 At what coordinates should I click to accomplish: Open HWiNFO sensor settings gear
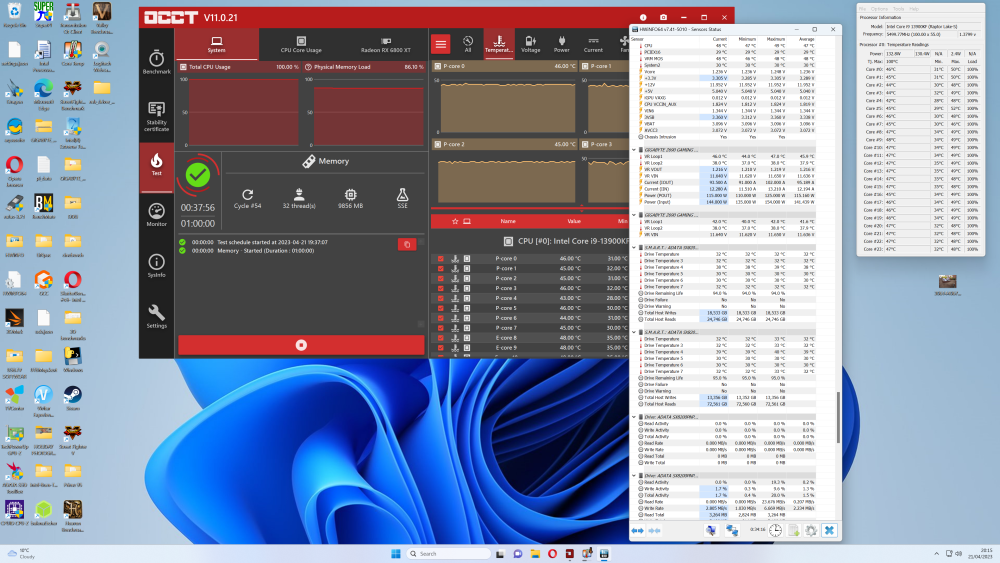(x=811, y=530)
